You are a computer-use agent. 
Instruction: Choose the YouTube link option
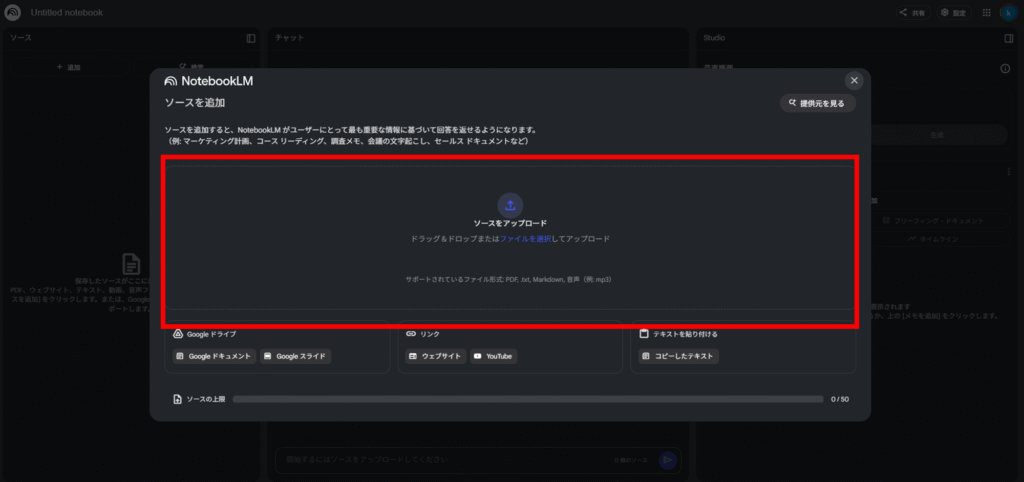pos(493,357)
